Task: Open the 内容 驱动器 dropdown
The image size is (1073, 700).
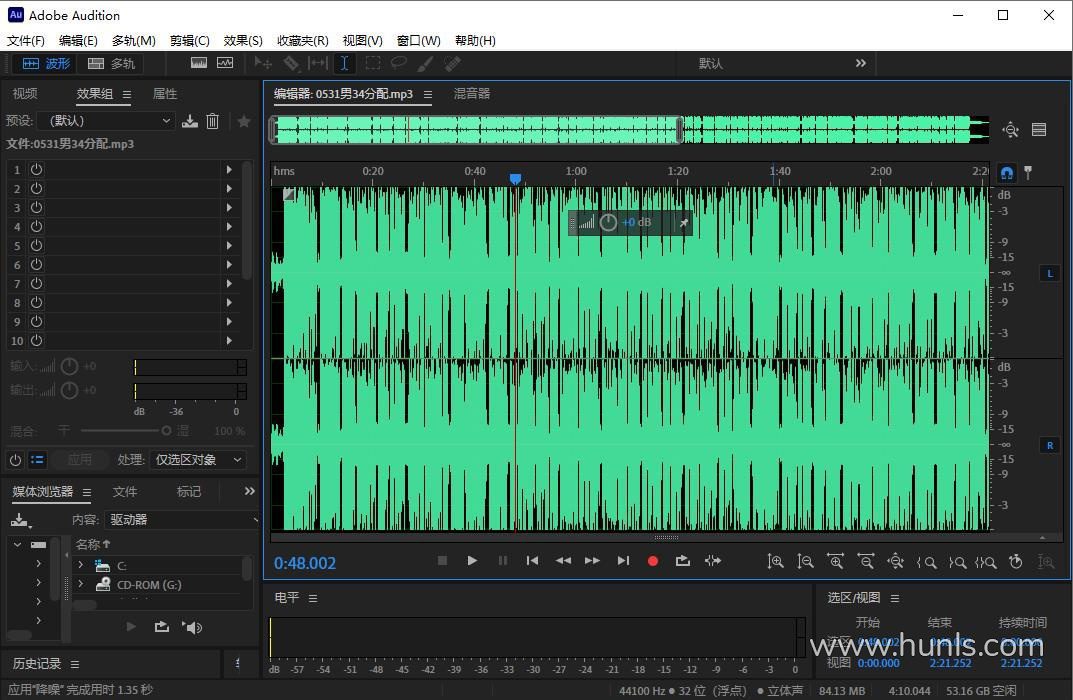Action: click(182, 519)
